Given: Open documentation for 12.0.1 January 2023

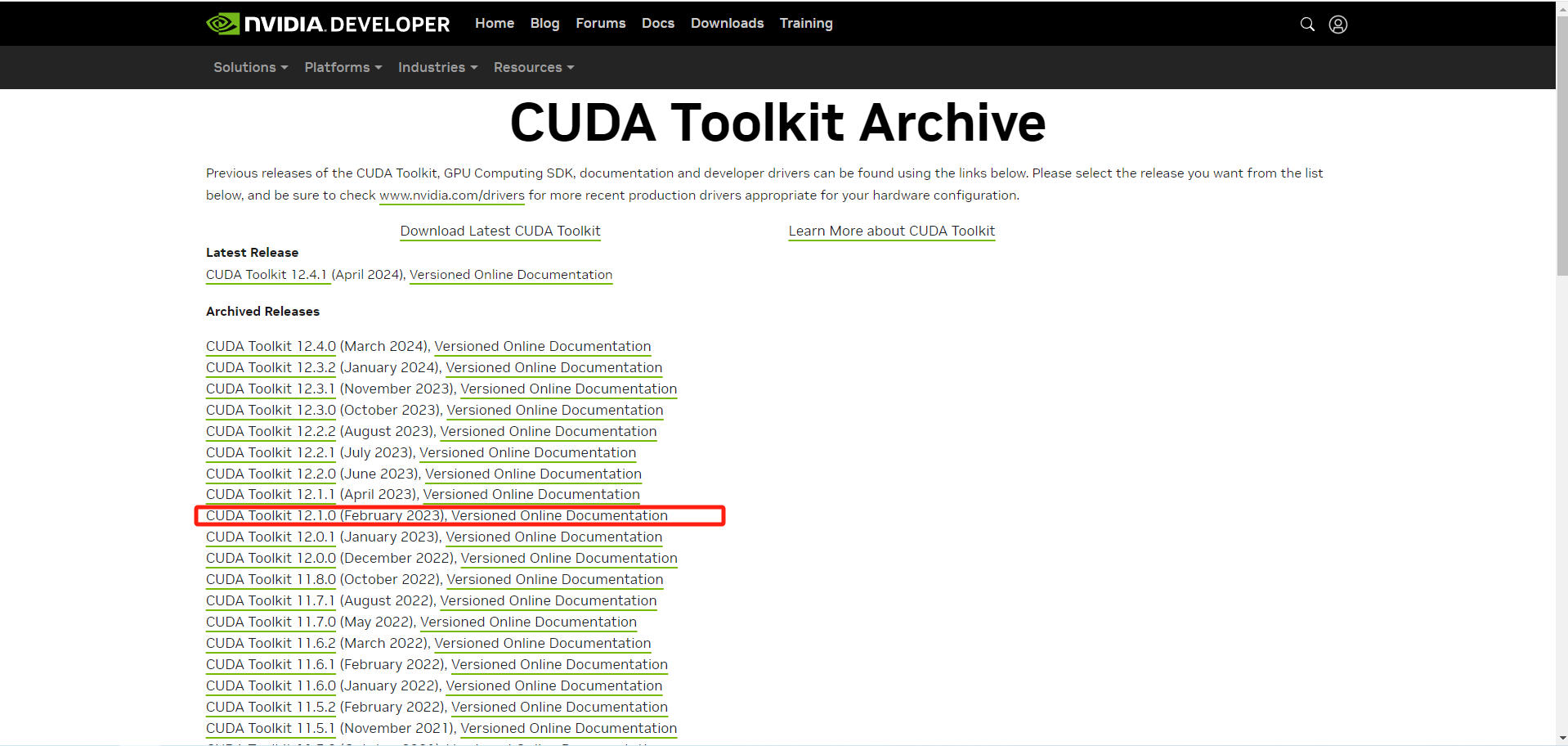Looking at the screenshot, I should [554, 537].
